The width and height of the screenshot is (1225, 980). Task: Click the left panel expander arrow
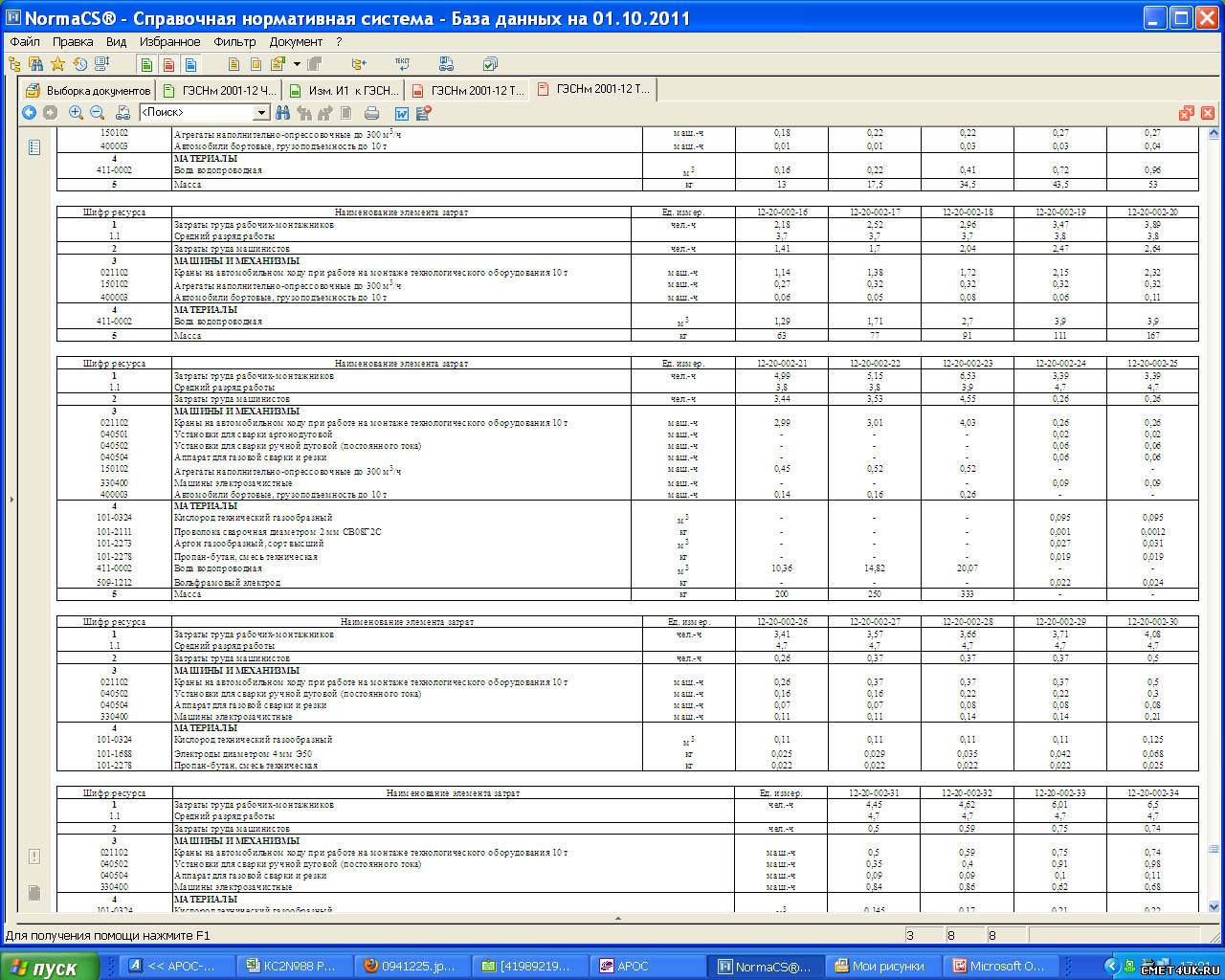pyautogui.click(x=11, y=500)
